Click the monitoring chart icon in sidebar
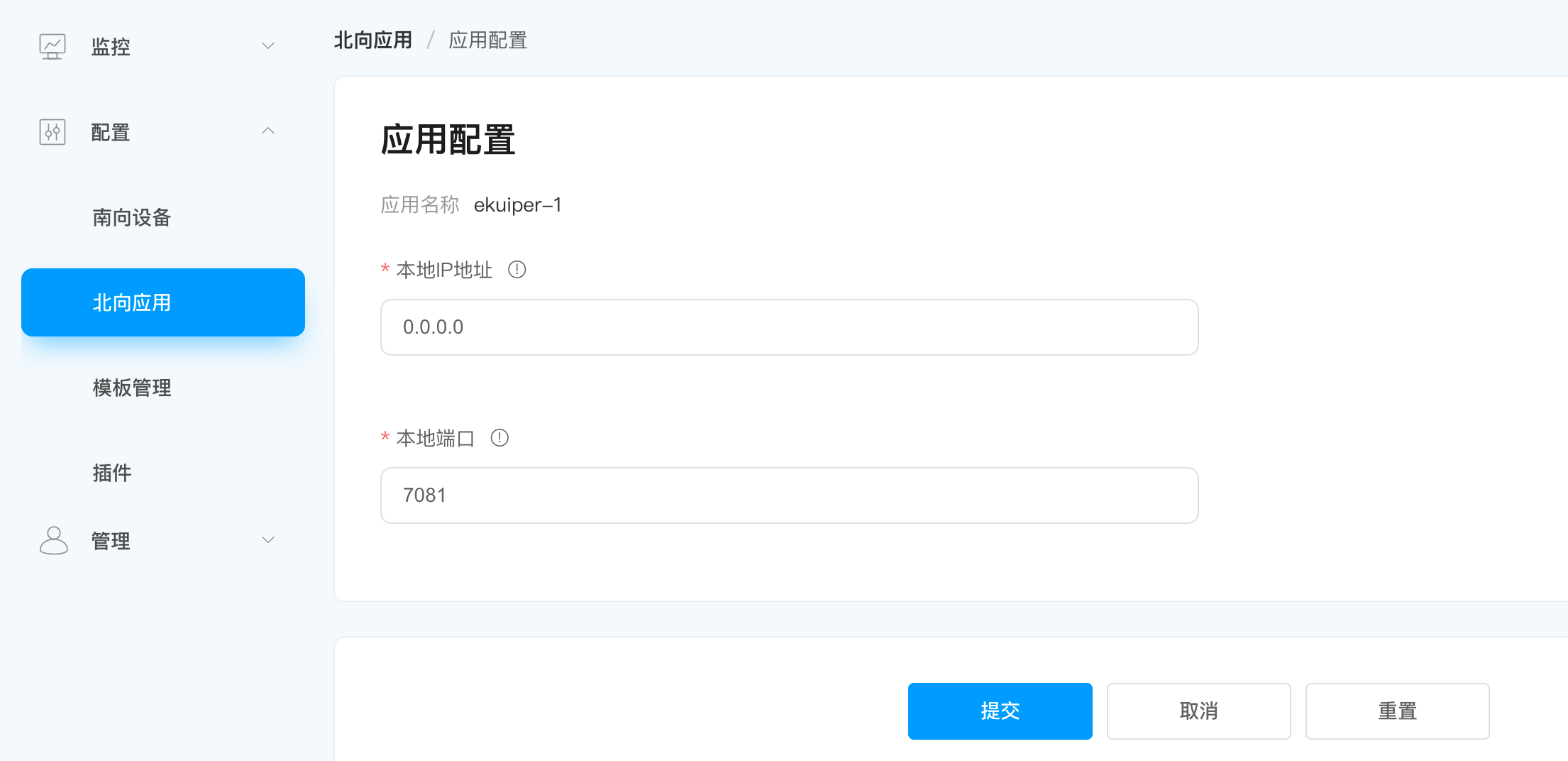1568x761 pixels. click(x=53, y=47)
